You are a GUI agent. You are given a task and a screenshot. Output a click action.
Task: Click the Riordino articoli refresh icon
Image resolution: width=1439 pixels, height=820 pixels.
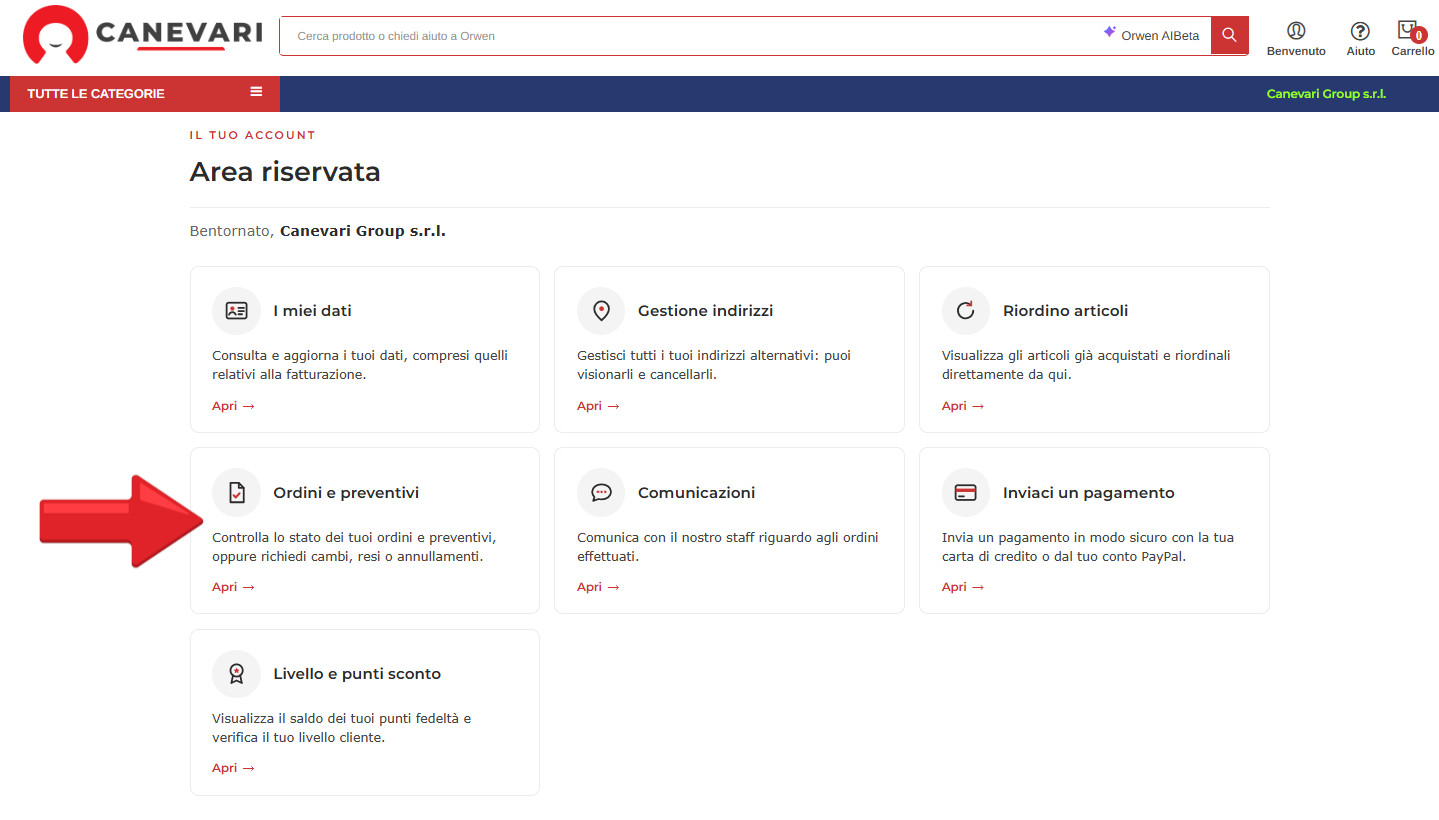click(x=966, y=311)
